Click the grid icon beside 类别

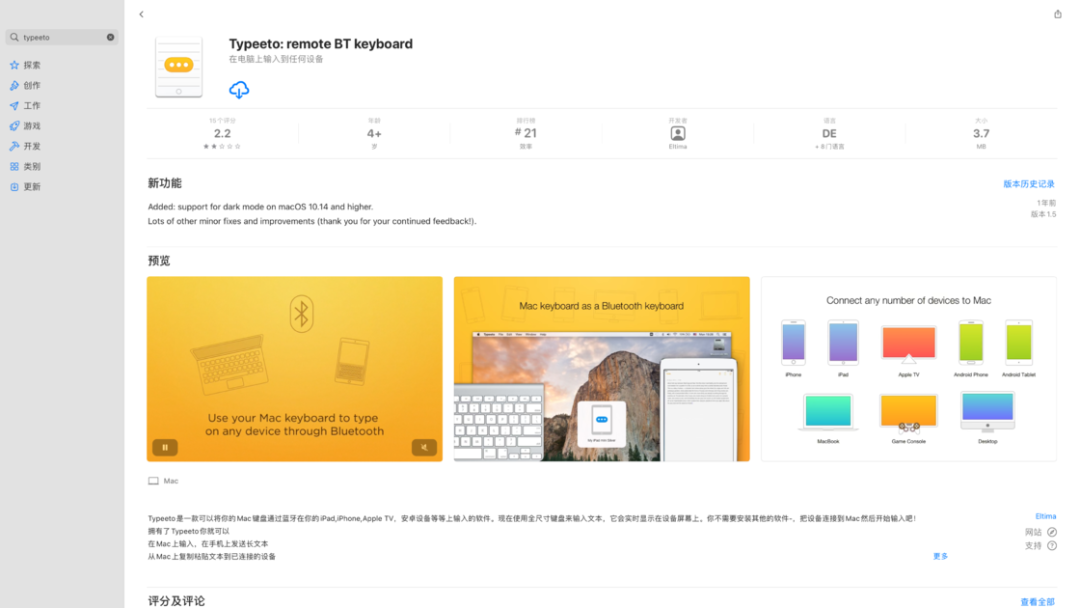point(14,167)
